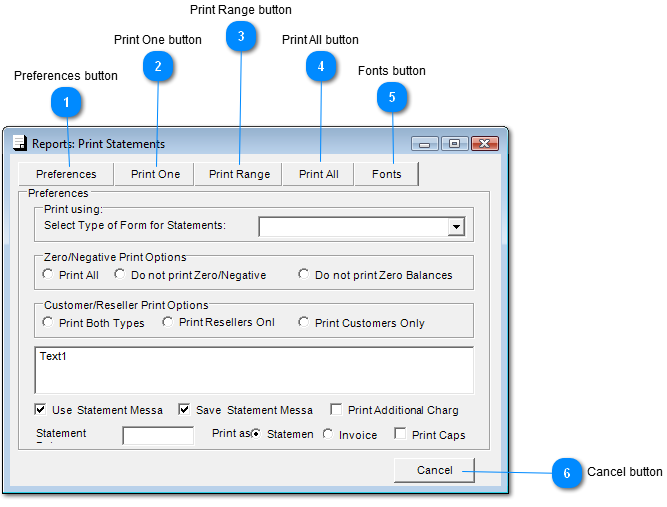667x507 pixels.
Task: Toggle Use Statement Message checkbox
Action: (x=40, y=410)
